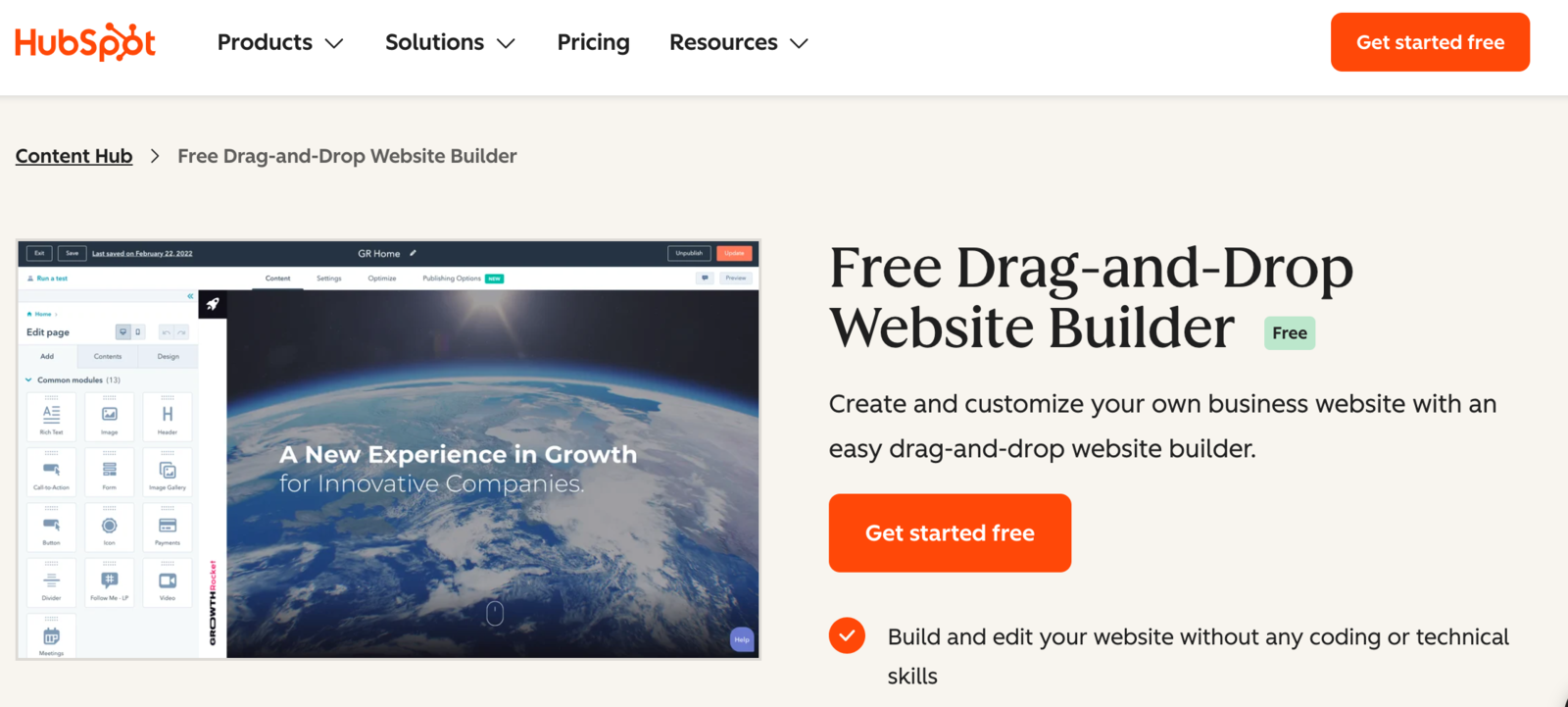Expand the Solutions dropdown menu
Viewport: 1568px width, 707px height.
(x=450, y=42)
